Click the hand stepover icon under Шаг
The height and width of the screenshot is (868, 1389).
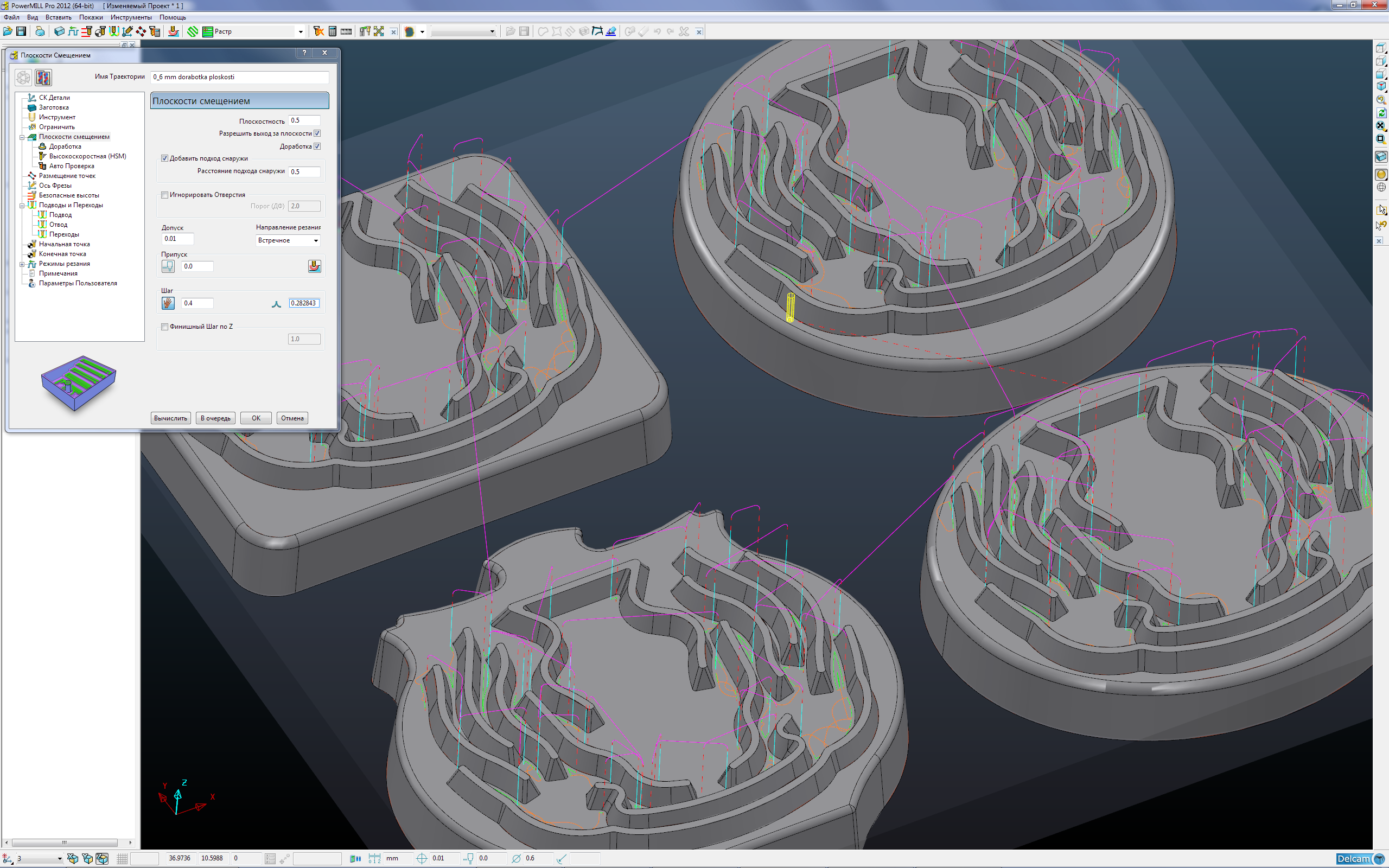point(168,303)
